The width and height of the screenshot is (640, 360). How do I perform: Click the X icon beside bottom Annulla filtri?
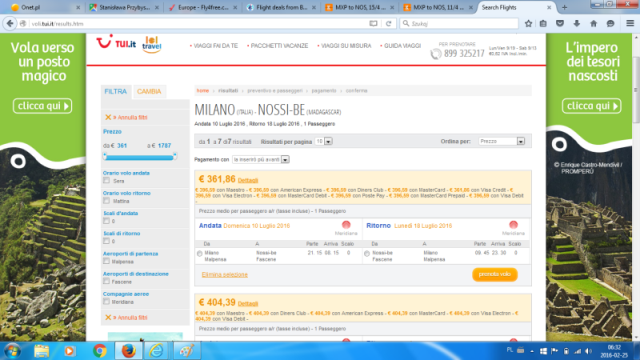click(108, 318)
